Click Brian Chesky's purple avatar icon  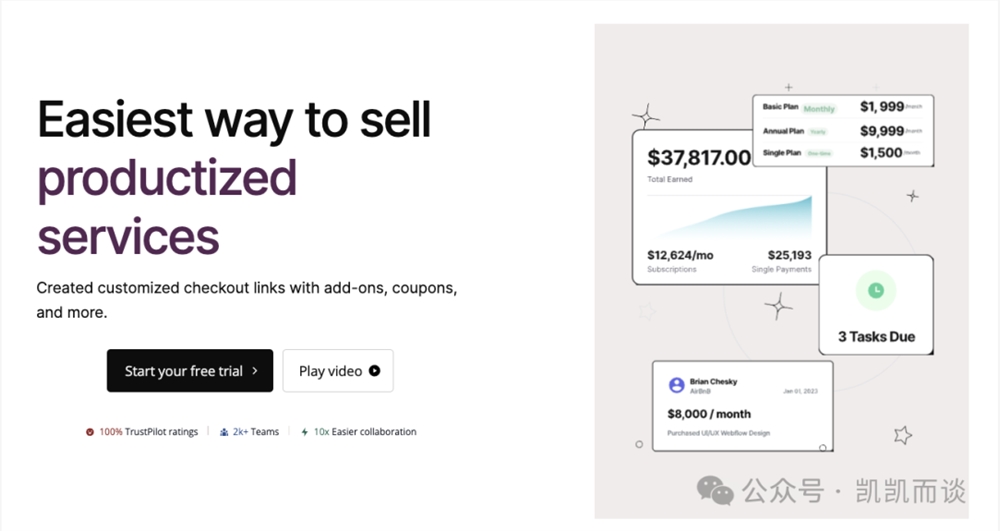click(677, 385)
